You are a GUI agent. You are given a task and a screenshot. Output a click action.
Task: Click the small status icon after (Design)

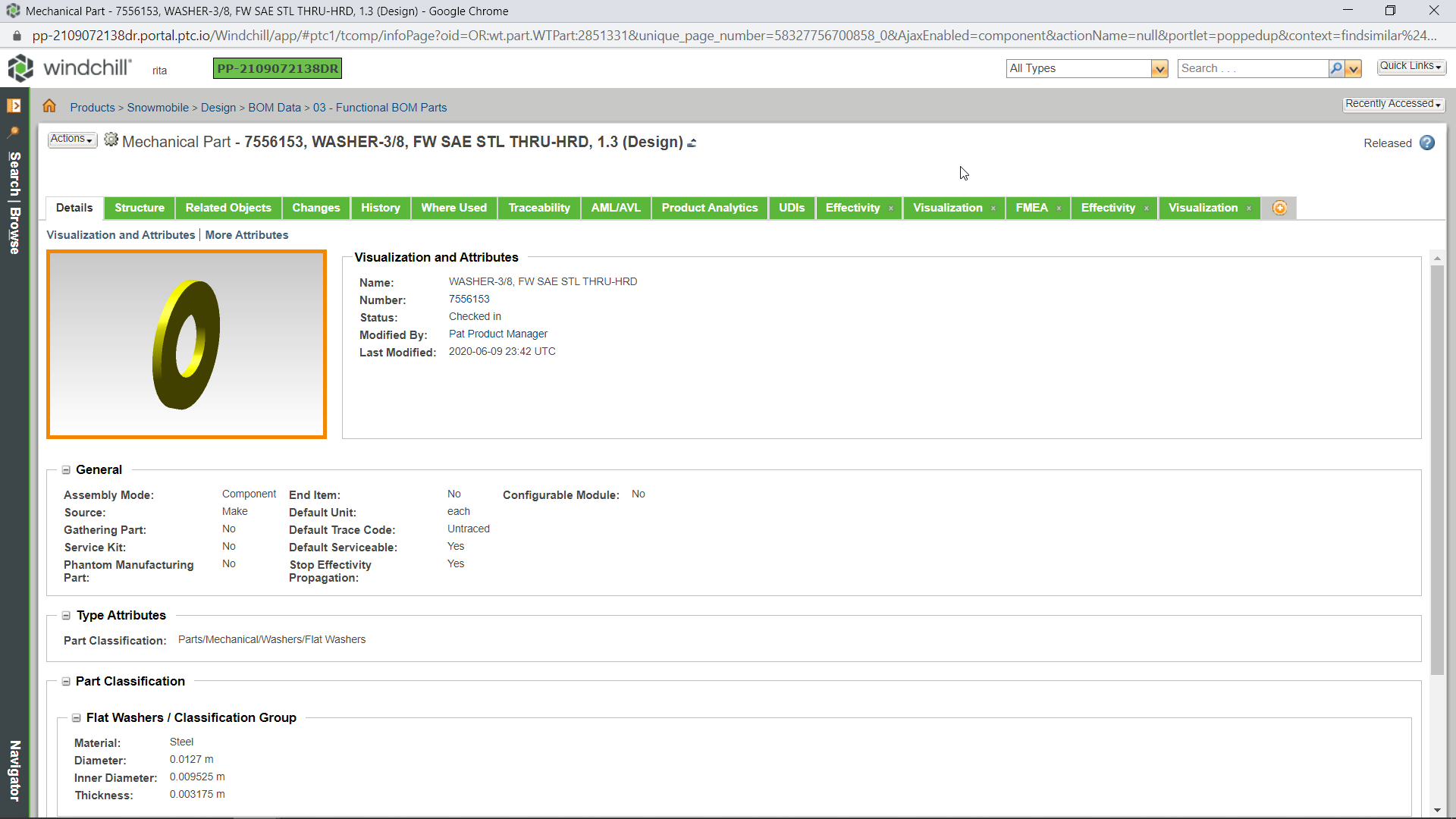click(692, 143)
